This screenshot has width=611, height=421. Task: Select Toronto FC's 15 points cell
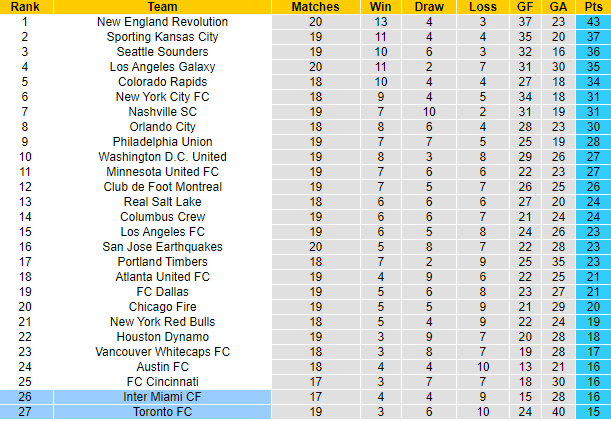593,412
